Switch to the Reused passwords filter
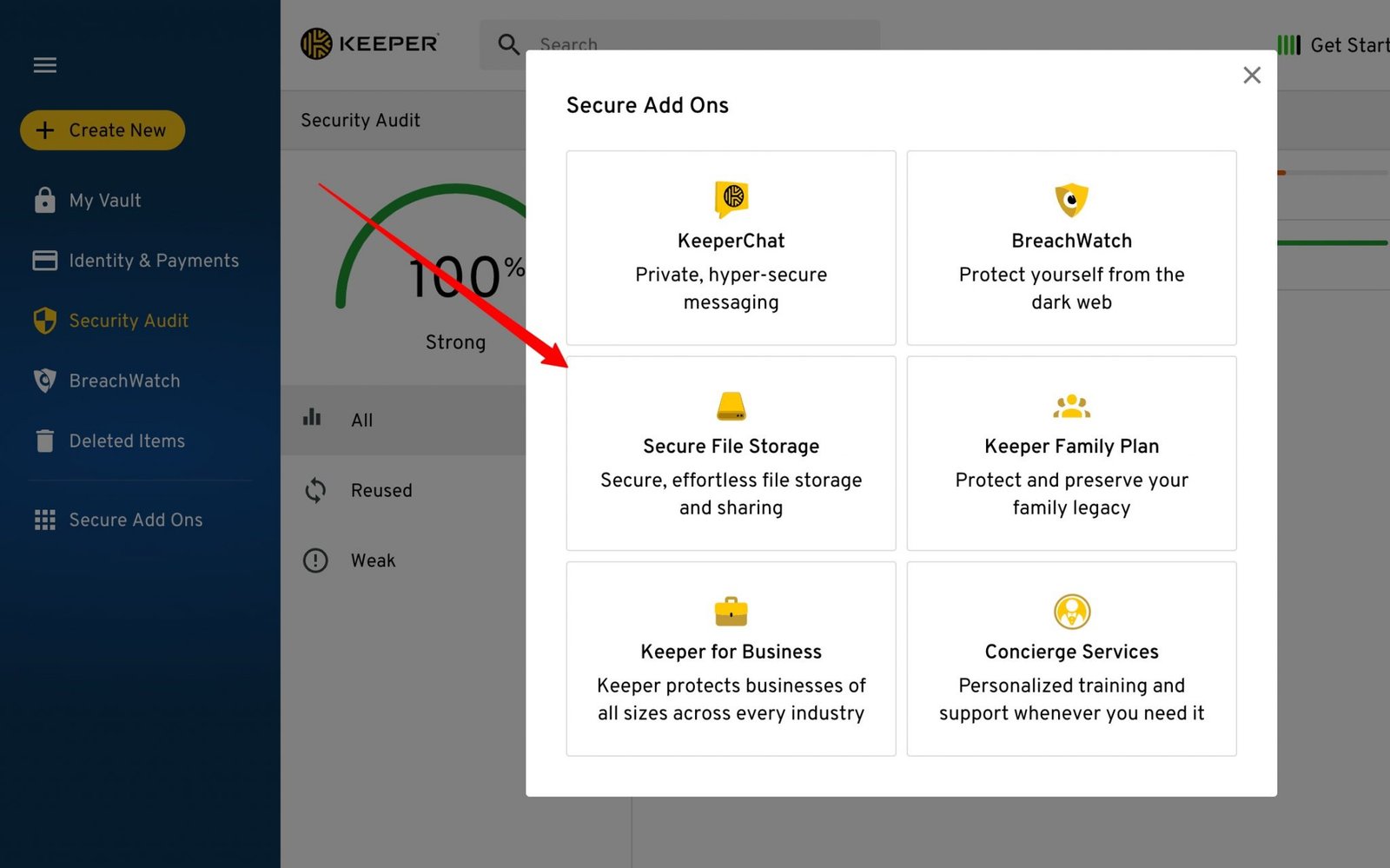Viewport: 1390px width, 868px height. click(381, 490)
